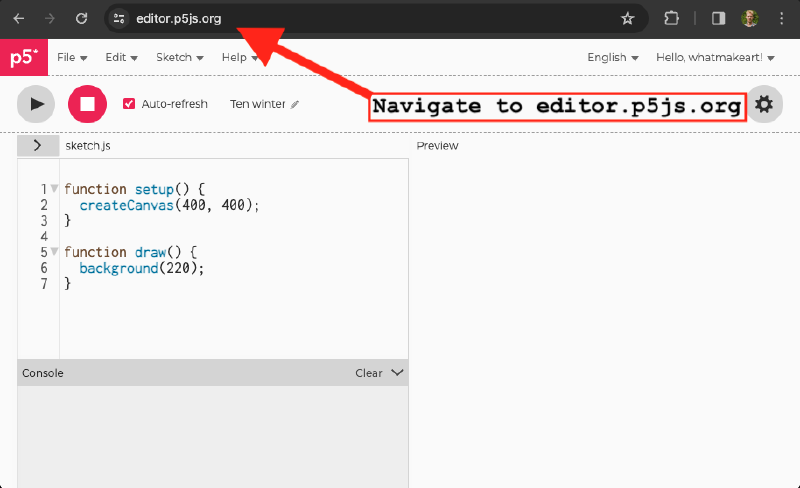Click the Ten winter sketch name
800x488 pixels.
tap(258, 104)
